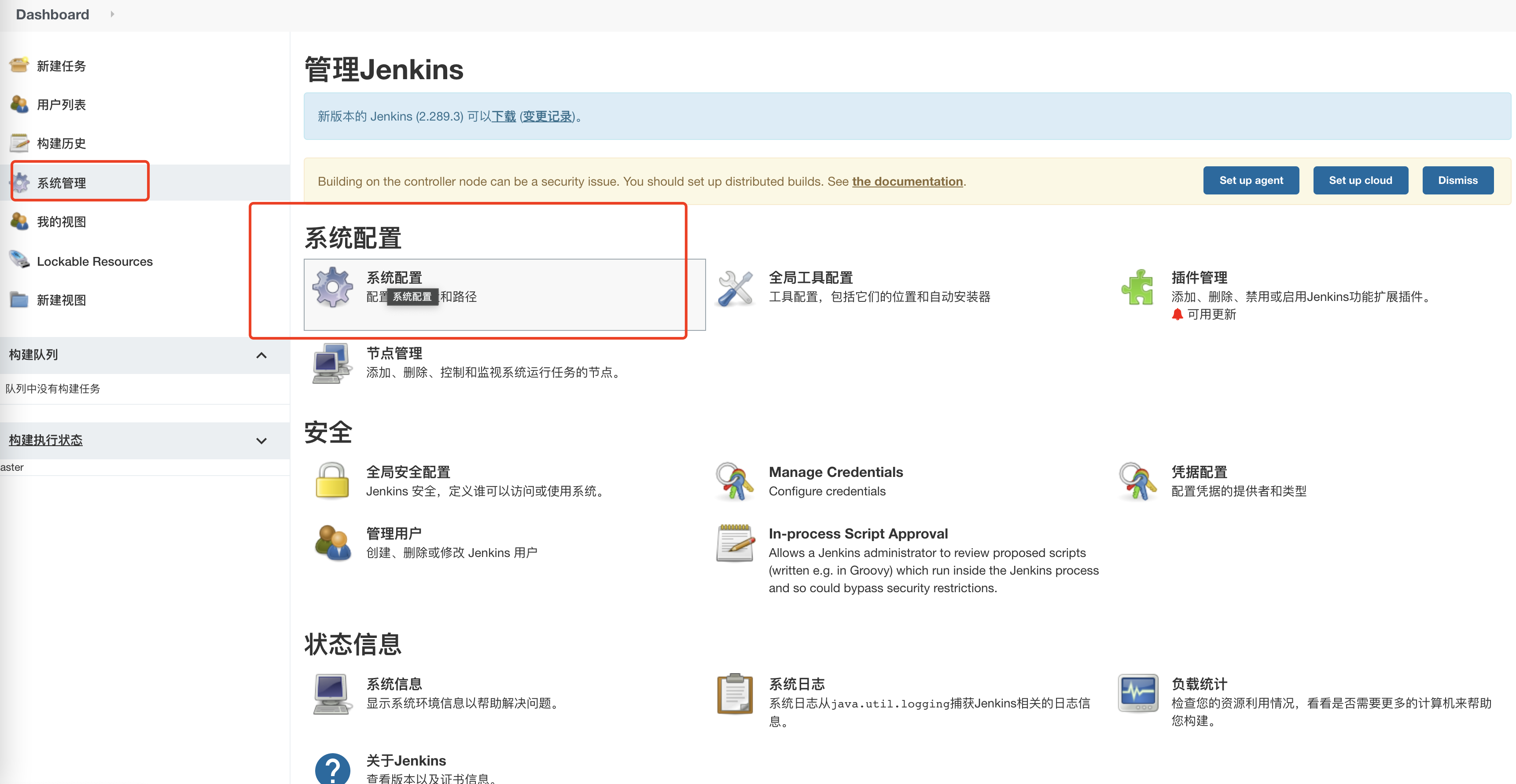This screenshot has width=1516, height=784.
Task: Click the 构建历史 notepad icon
Action: tap(19, 143)
